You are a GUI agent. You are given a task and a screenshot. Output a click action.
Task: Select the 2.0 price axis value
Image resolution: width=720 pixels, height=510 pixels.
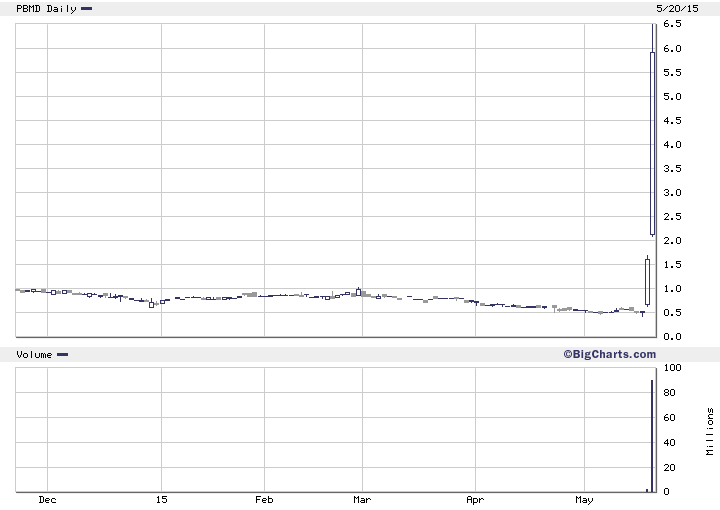672,241
